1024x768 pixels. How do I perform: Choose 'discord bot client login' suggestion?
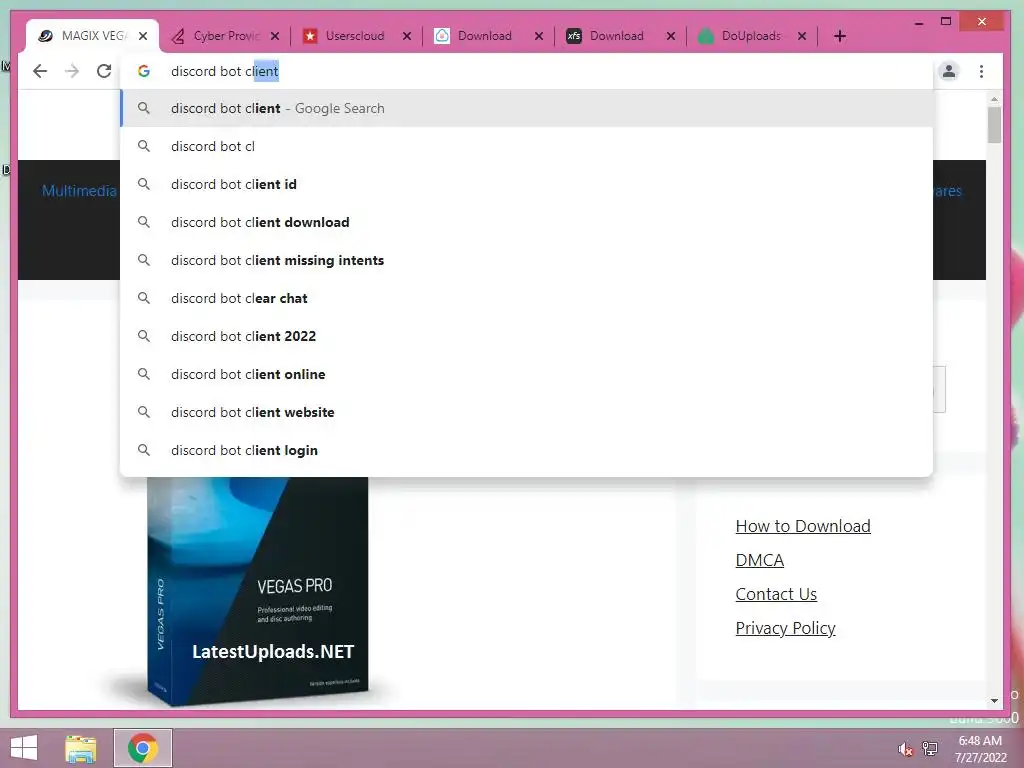click(526, 450)
